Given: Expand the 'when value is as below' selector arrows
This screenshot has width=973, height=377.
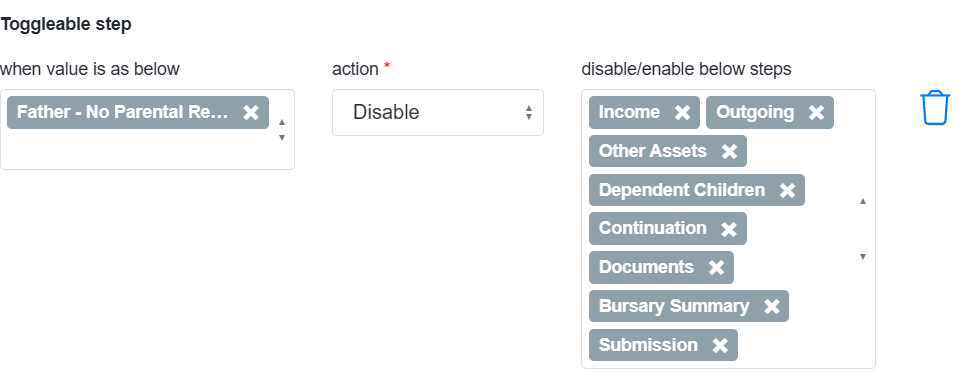Looking at the screenshot, I should pos(282,130).
